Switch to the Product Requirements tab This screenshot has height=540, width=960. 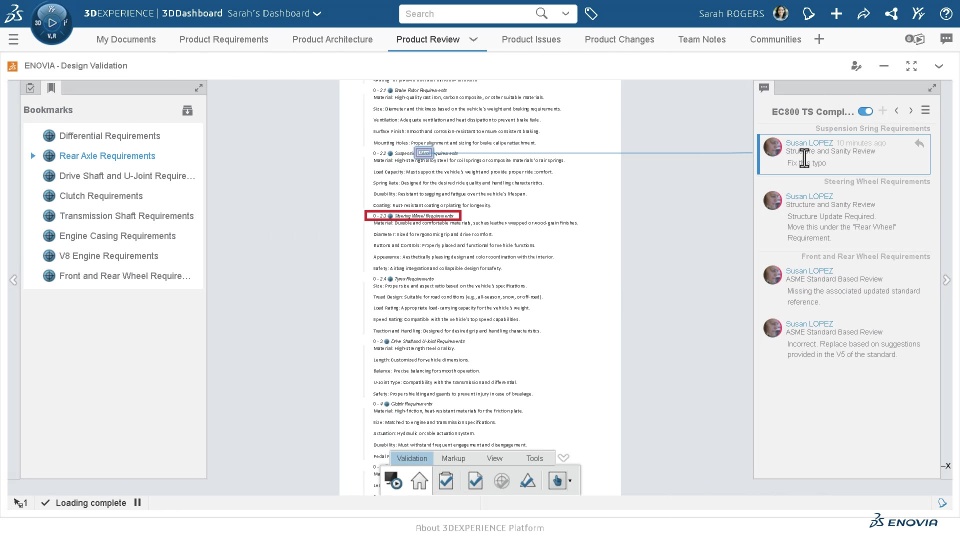point(223,39)
